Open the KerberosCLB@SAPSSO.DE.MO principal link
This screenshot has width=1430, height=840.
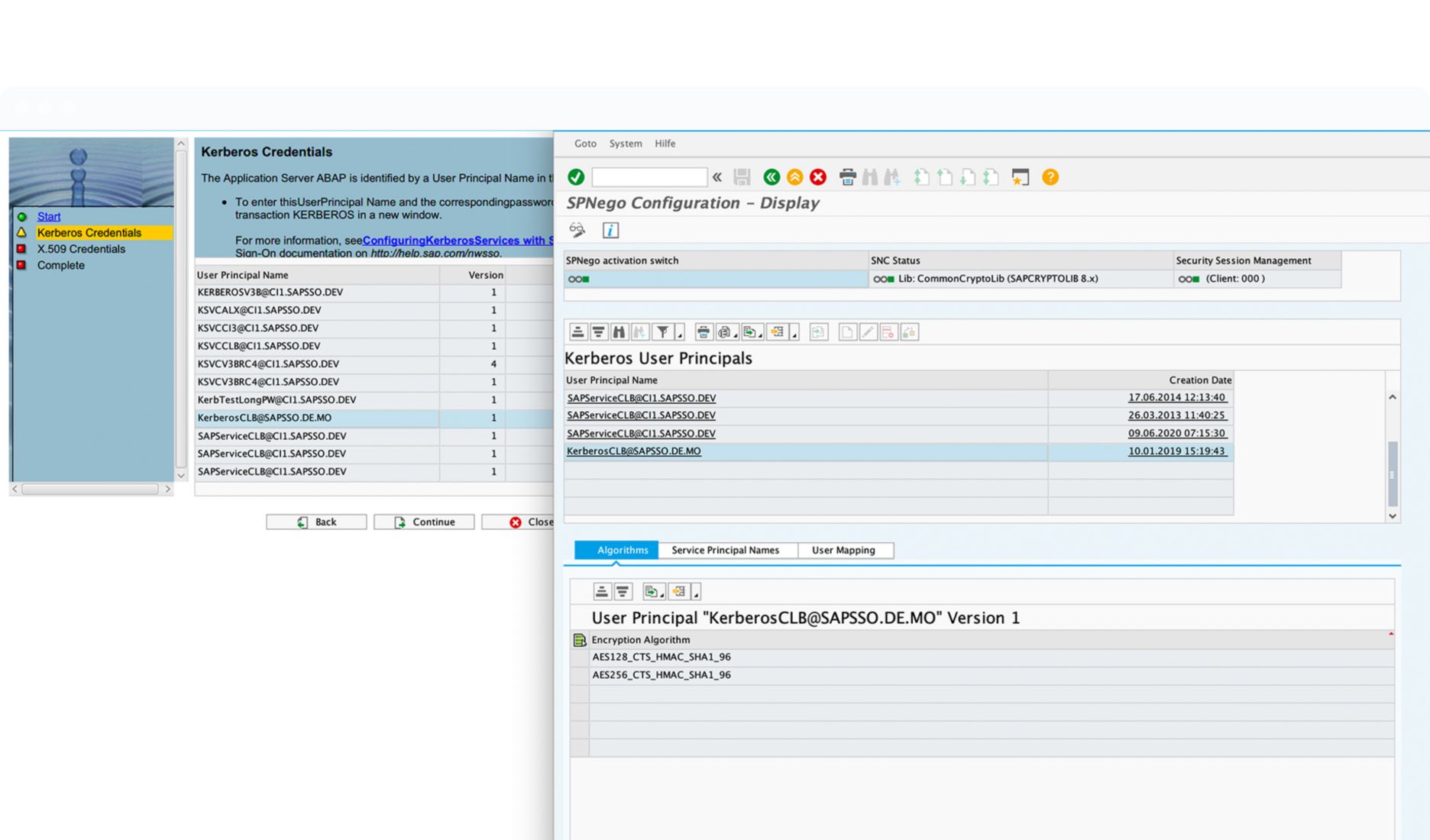click(x=633, y=451)
